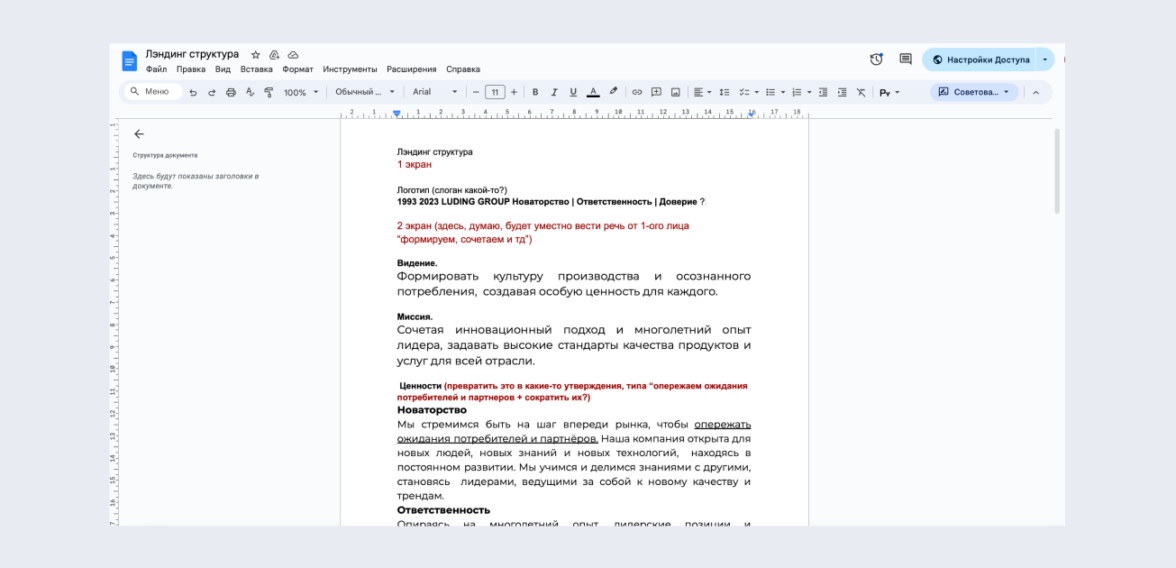This screenshot has height=568, width=1176.
Task: Star the document Лэндинг структура
Action: click(x=256, y=54)
